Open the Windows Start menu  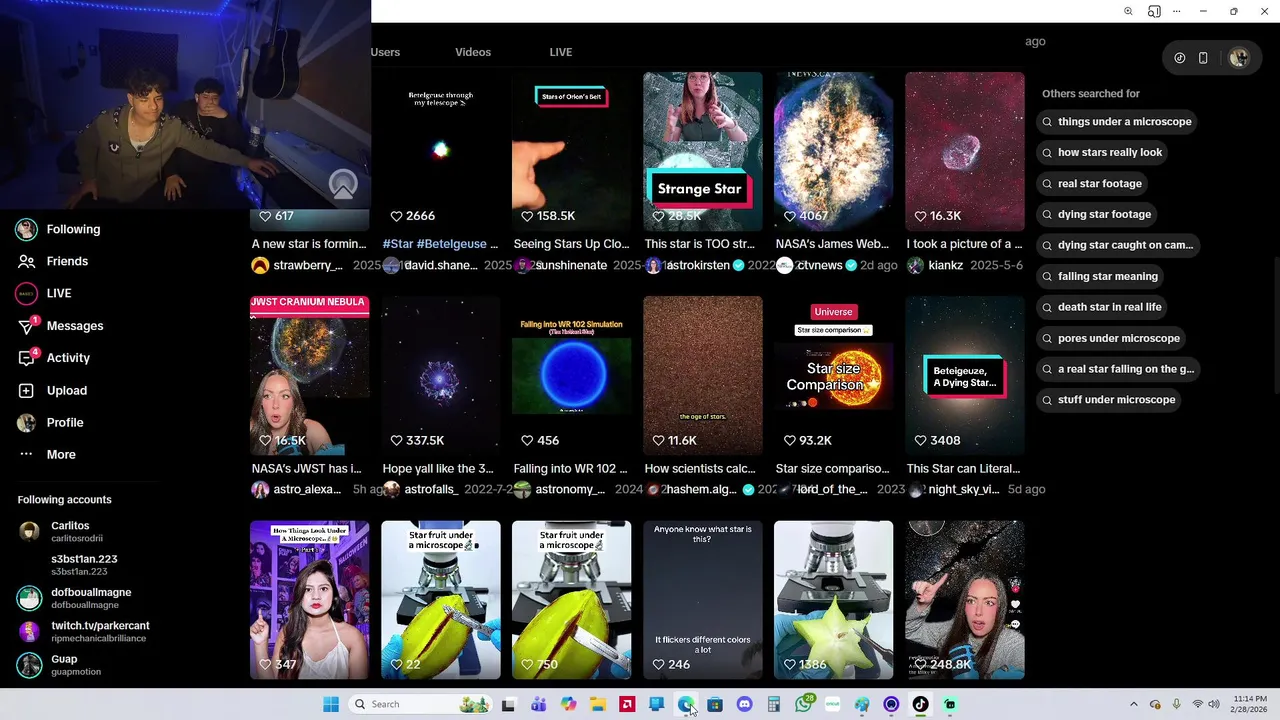point(331,704)
